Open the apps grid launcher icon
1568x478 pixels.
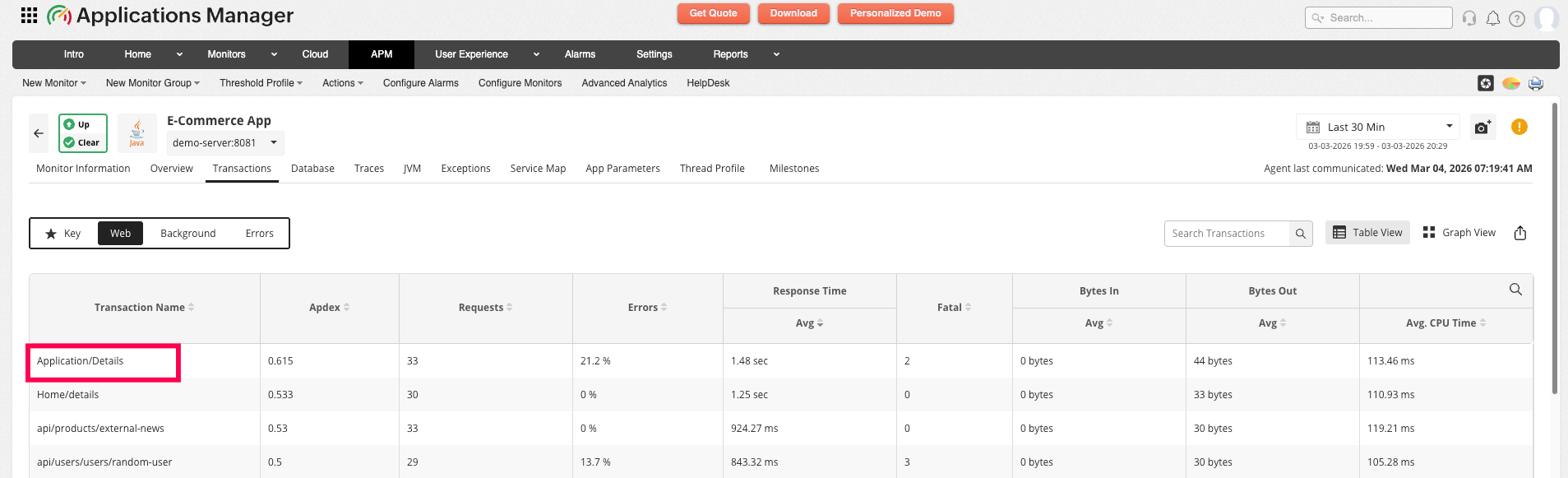pos(29,16)
